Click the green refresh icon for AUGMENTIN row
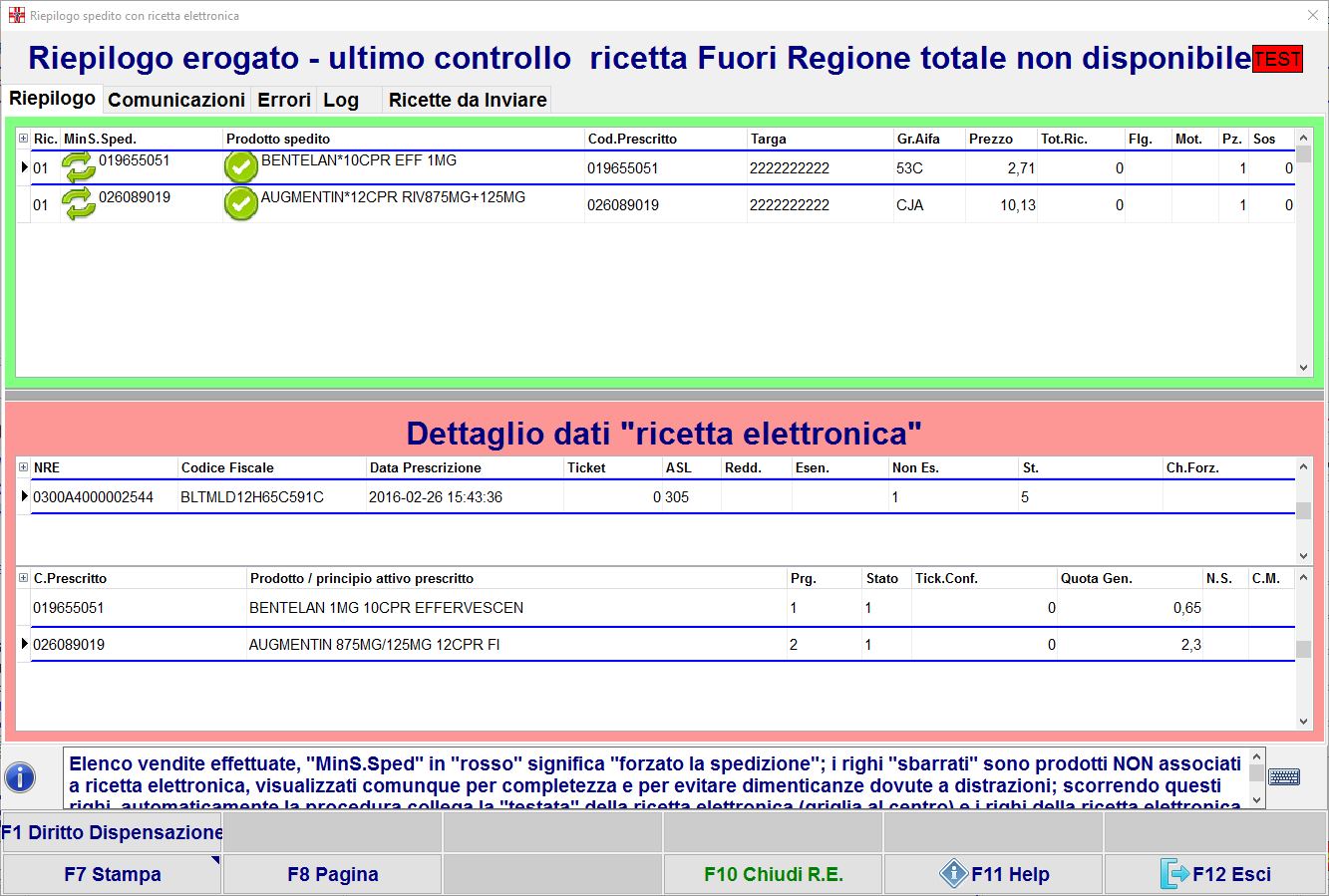1329x896 pixels. [x=79, y=204]
